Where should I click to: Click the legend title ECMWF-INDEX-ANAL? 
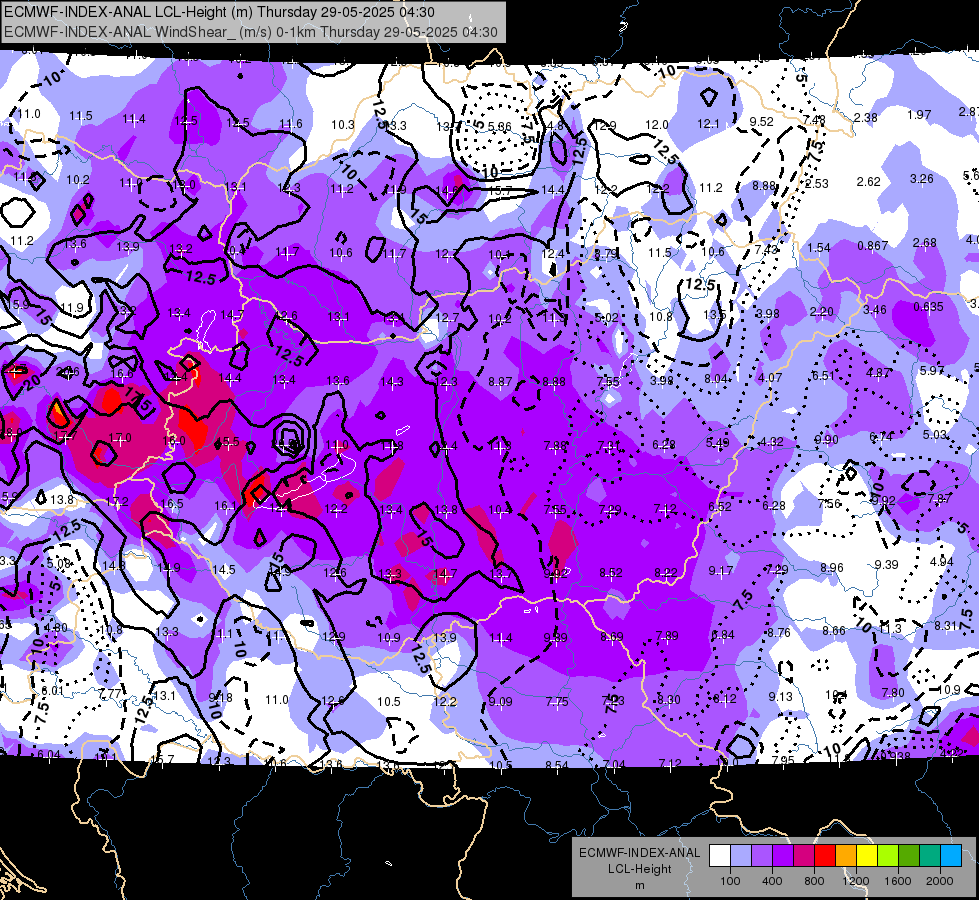click(x=639, y=853)
